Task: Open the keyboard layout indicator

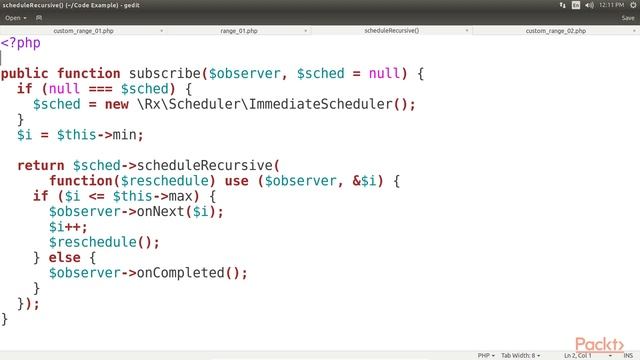Action: coord(576,5)
